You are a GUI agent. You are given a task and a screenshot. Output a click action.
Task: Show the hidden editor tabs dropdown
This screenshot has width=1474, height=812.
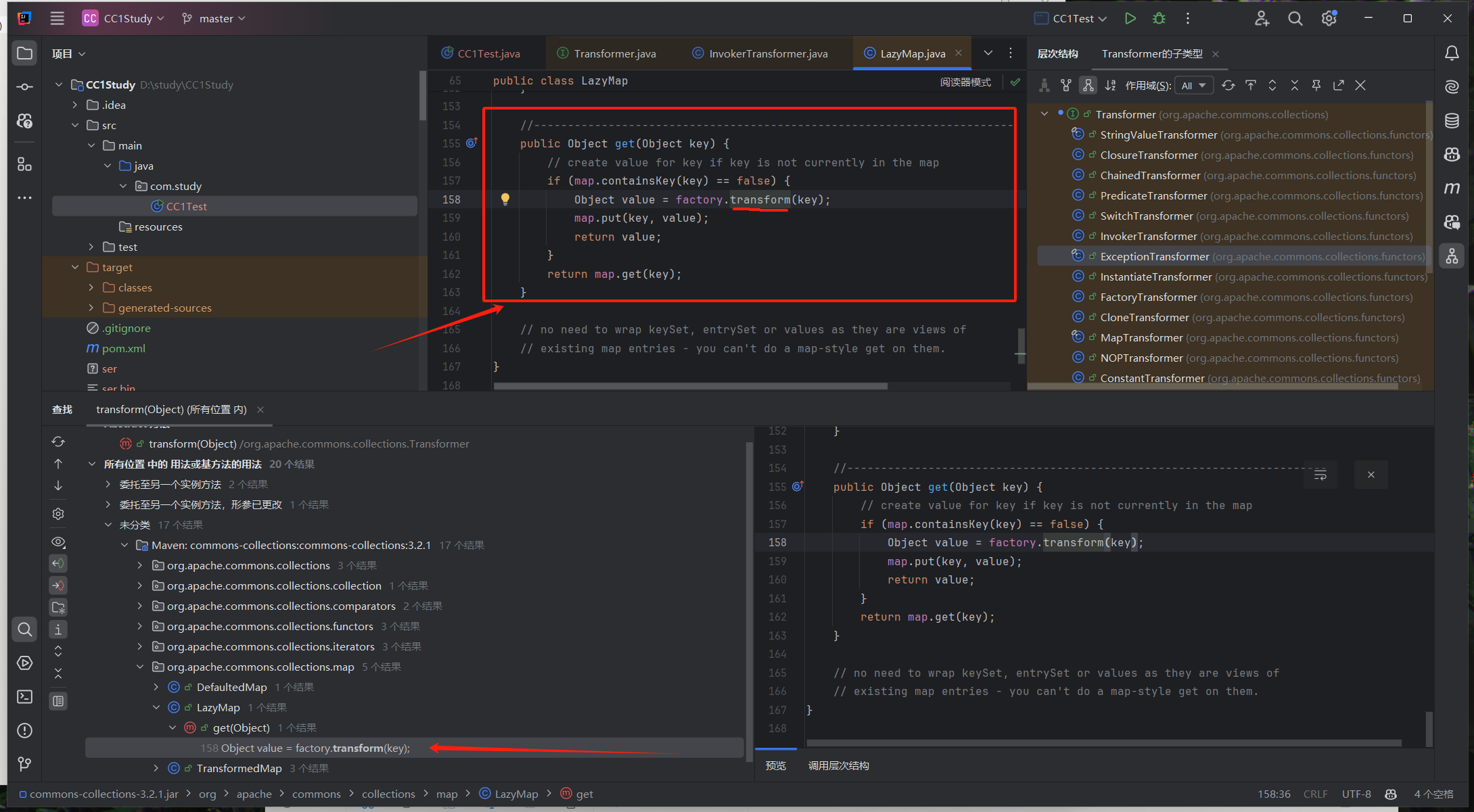988,53
